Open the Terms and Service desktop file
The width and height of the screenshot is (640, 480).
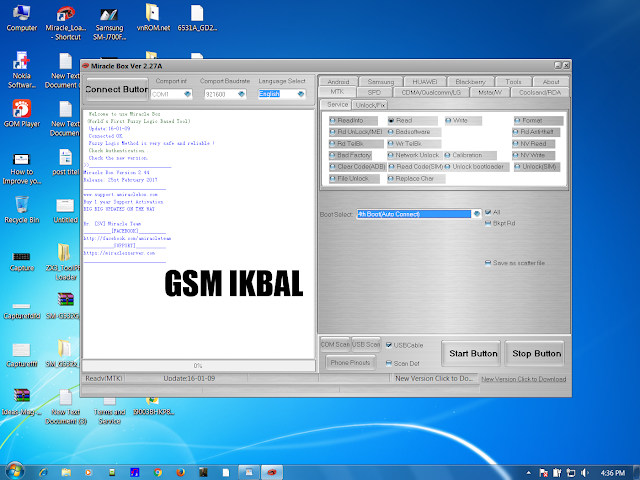coord(109,411)
